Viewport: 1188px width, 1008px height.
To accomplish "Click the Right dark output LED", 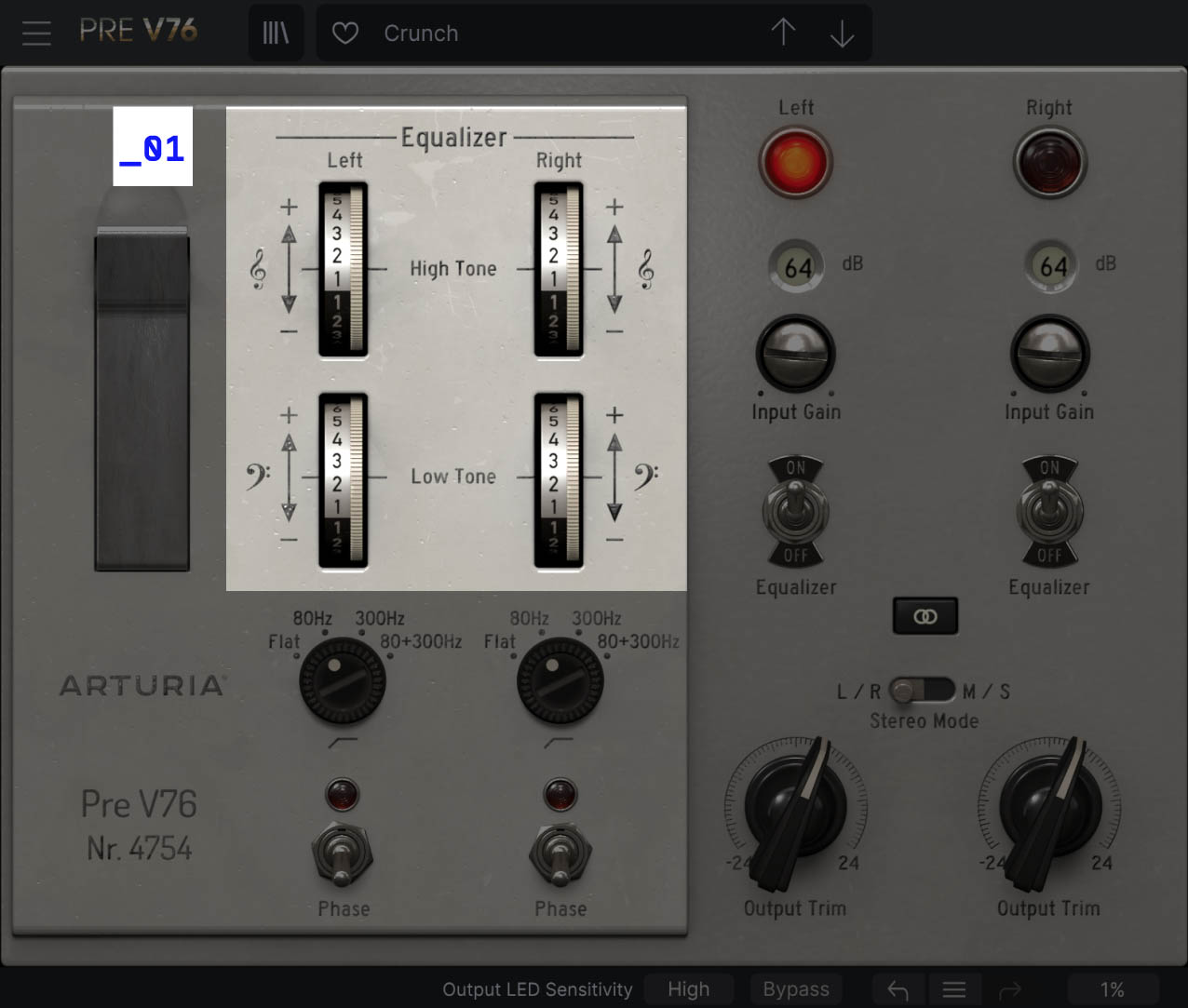I will [x=1049, y=162].
